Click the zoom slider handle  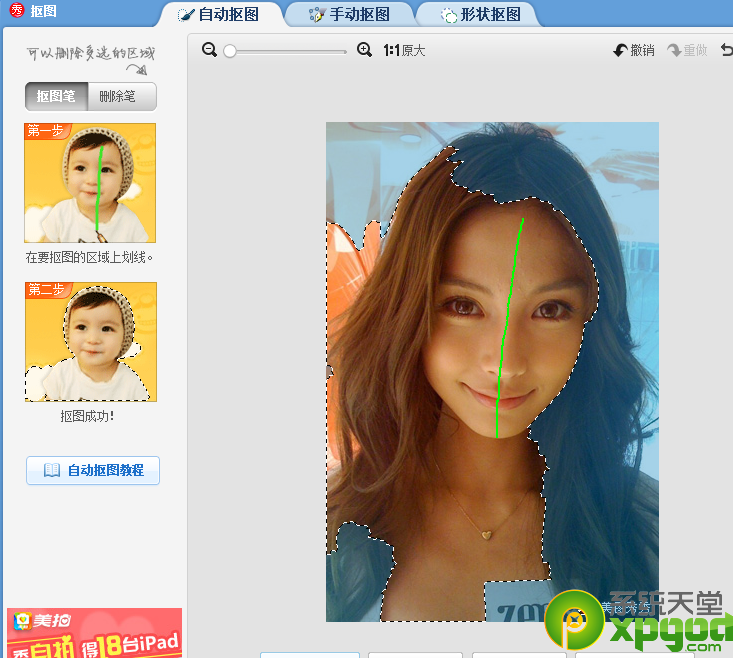230,50
